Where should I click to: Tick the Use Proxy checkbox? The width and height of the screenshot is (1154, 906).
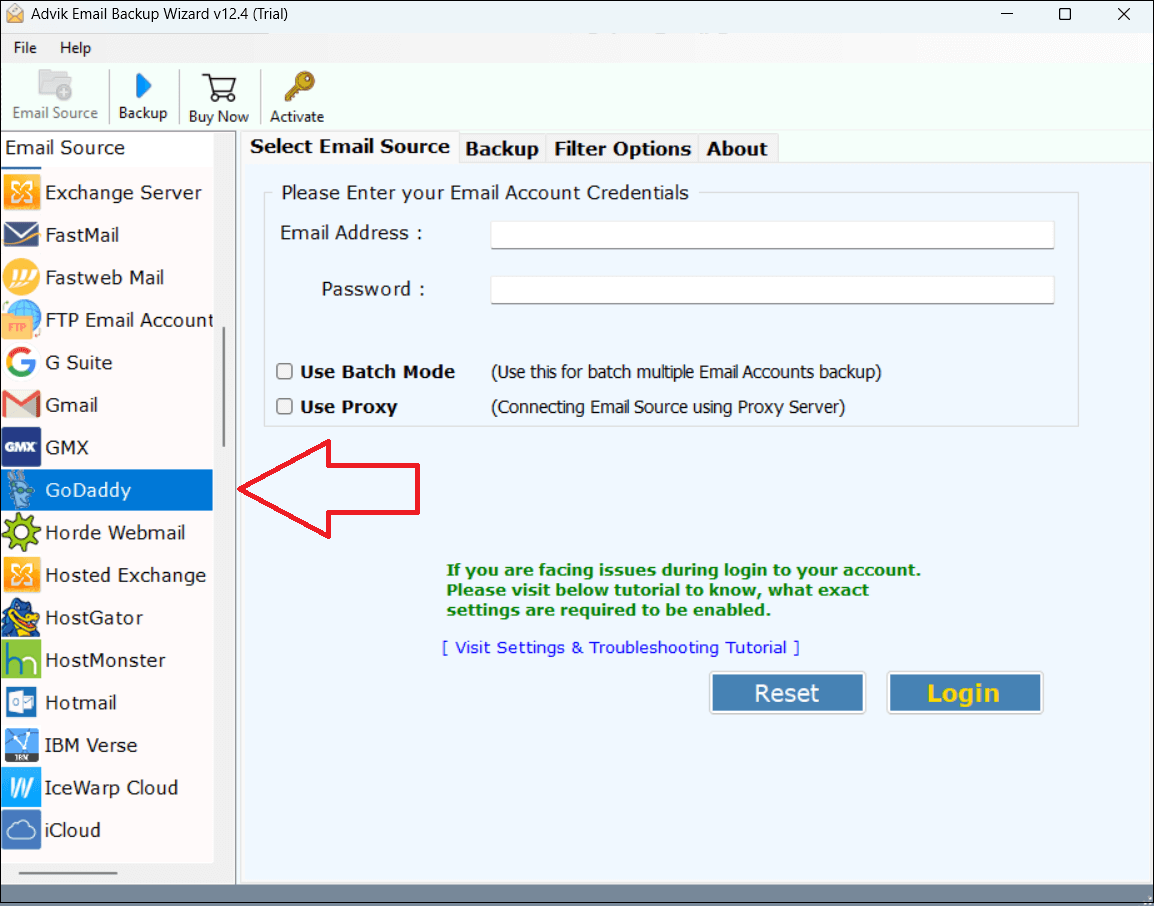pos(285,407)
